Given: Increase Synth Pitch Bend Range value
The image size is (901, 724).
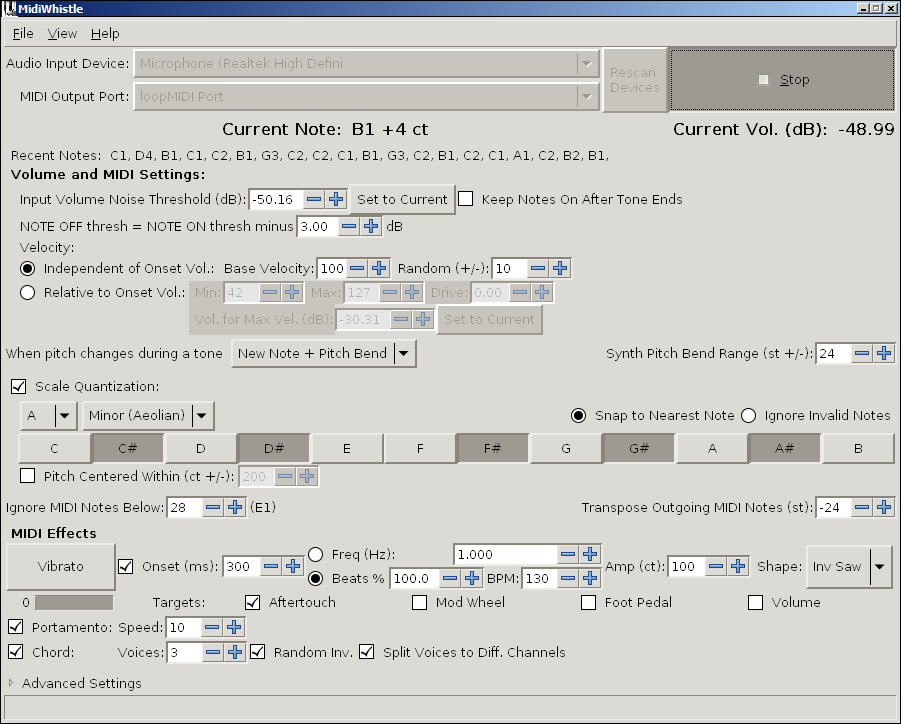Looking at the screenshot, I should pos(884,353).
